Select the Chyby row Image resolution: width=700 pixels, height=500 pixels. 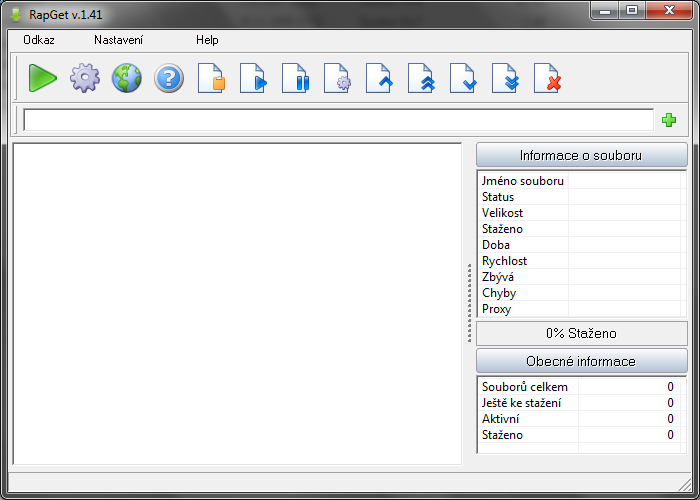pyautogui.click(x=581, y=293)
